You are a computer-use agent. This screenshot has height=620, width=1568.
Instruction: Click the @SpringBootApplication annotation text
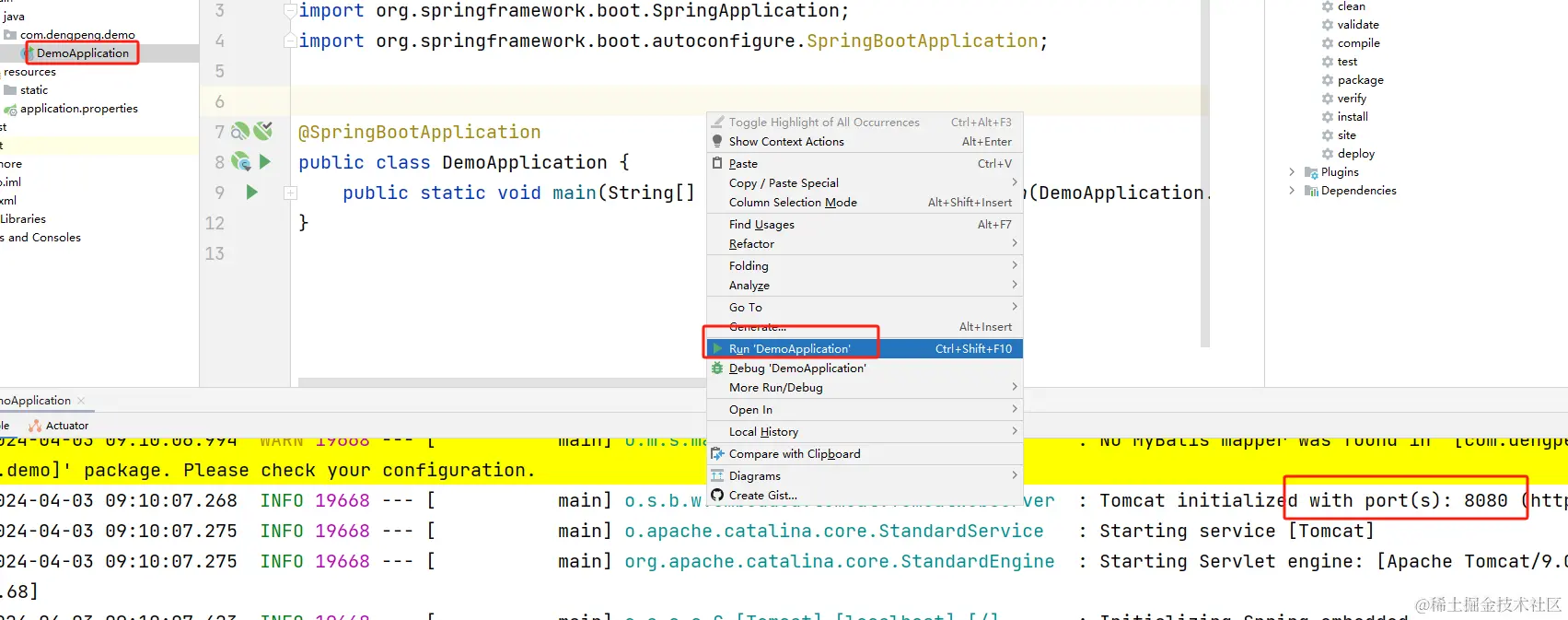click(x=420, y=133)
